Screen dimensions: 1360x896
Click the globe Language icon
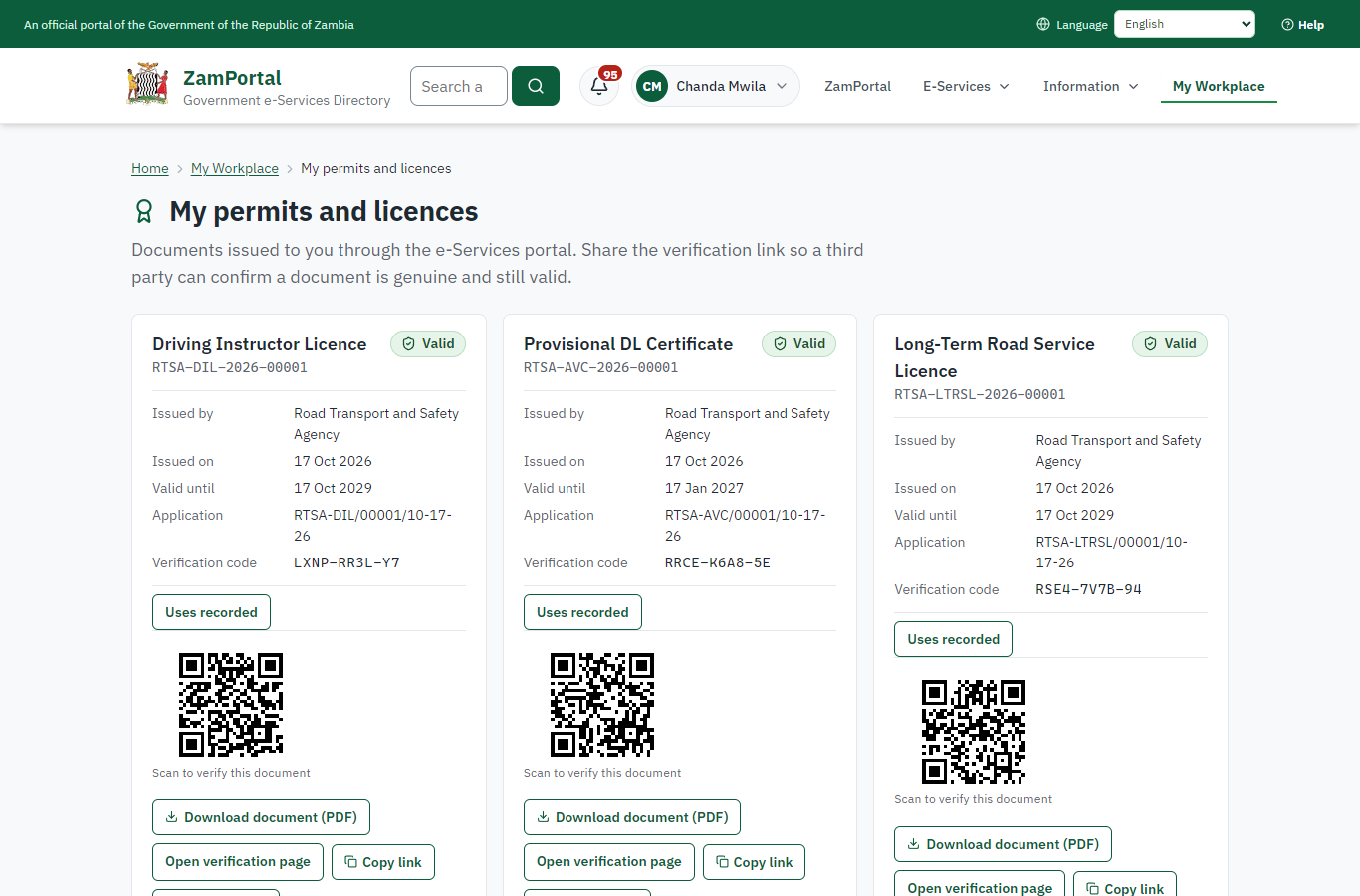coord(1043,24)
